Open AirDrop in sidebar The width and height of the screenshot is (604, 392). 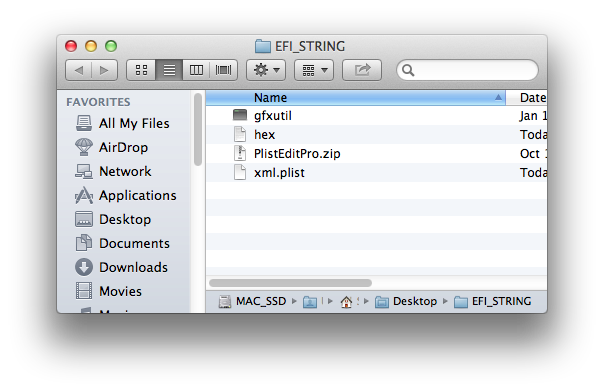[x=123, y=147]
